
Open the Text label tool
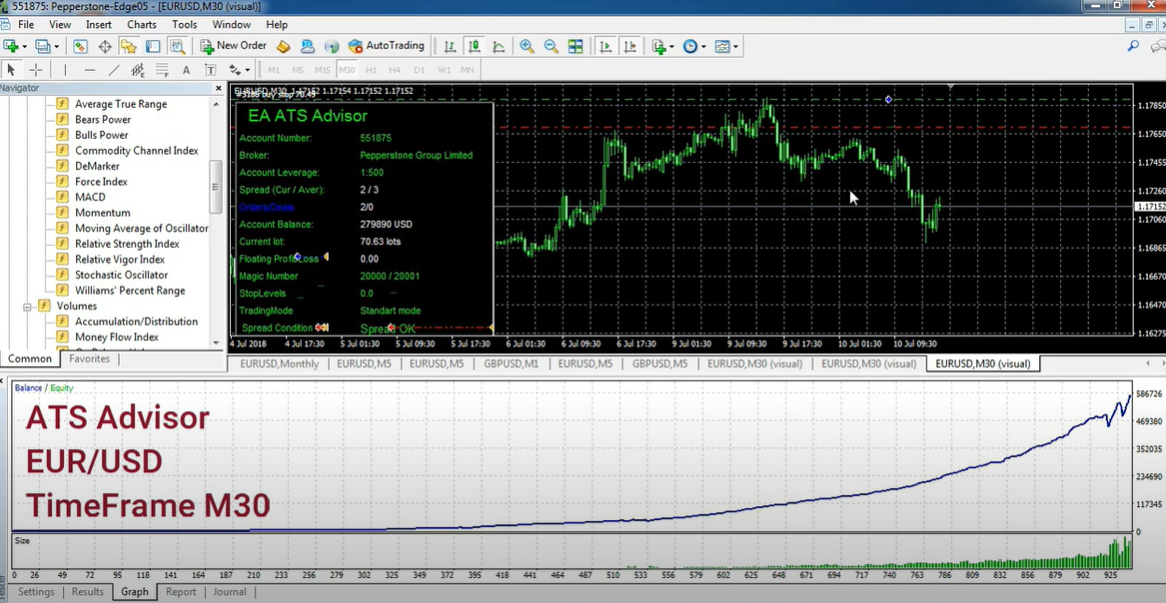[209, 69]
